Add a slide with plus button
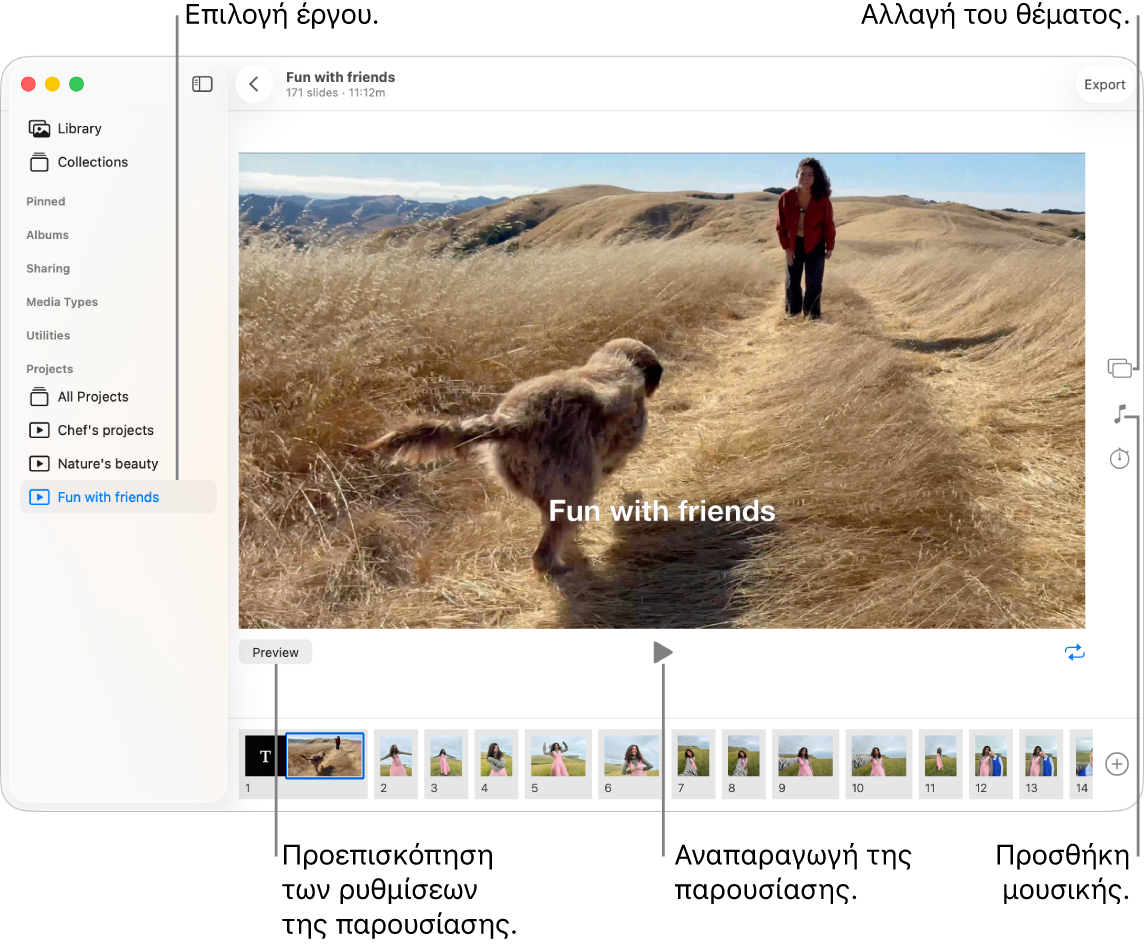 coord(1117,764)
